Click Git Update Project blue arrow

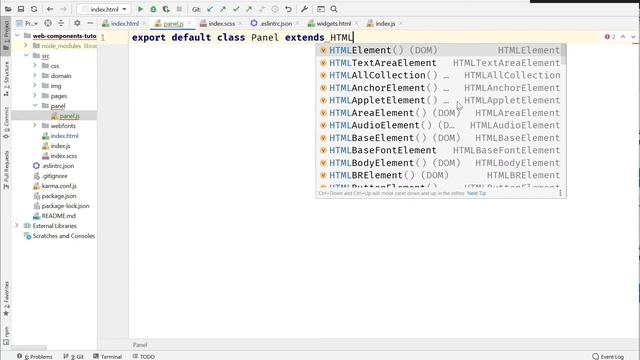(210, 9)
